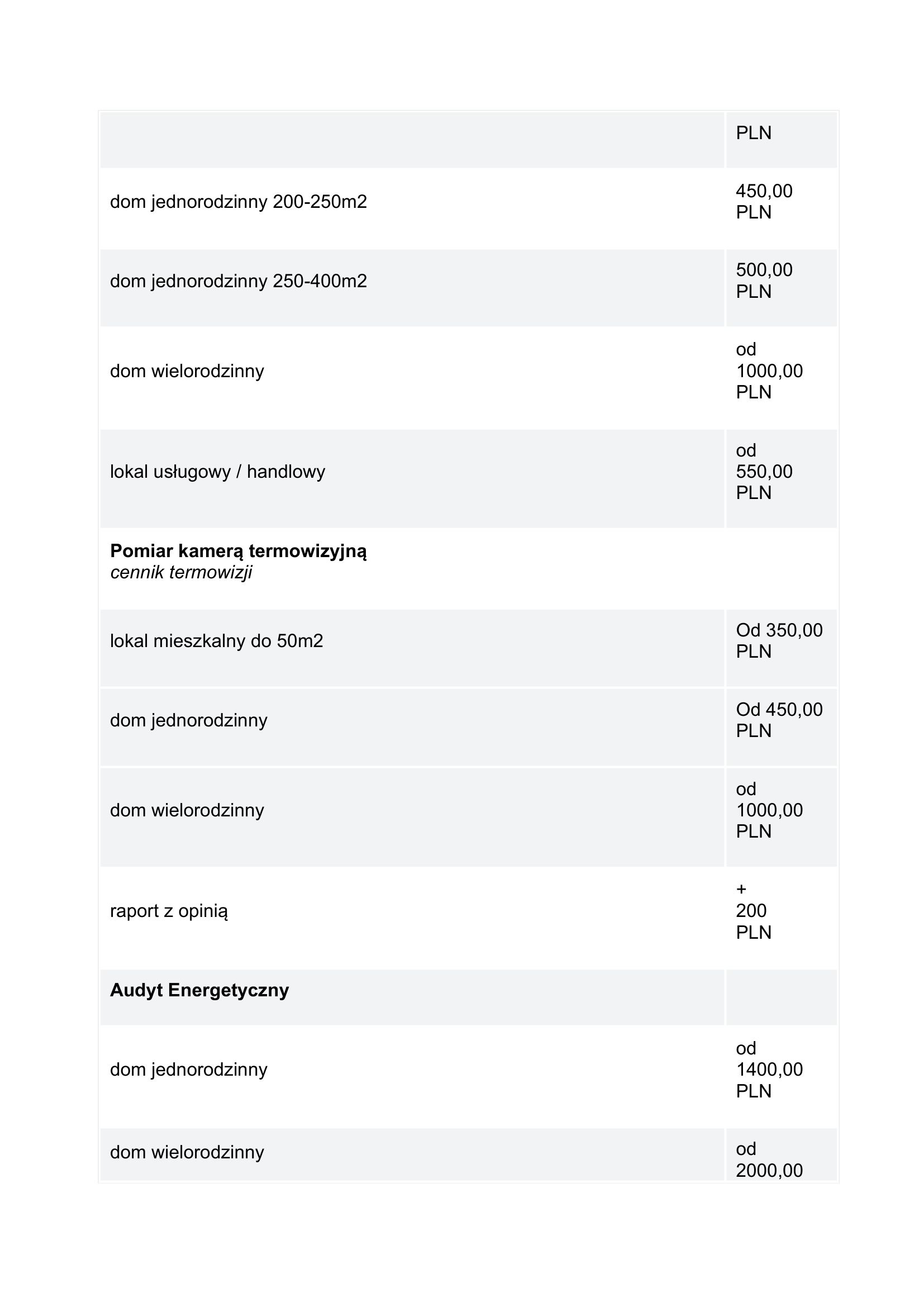The width and height of the screenshot is (924, 1307).
Task: Click 'raport z opinią' row label
Action: [169, 911]
